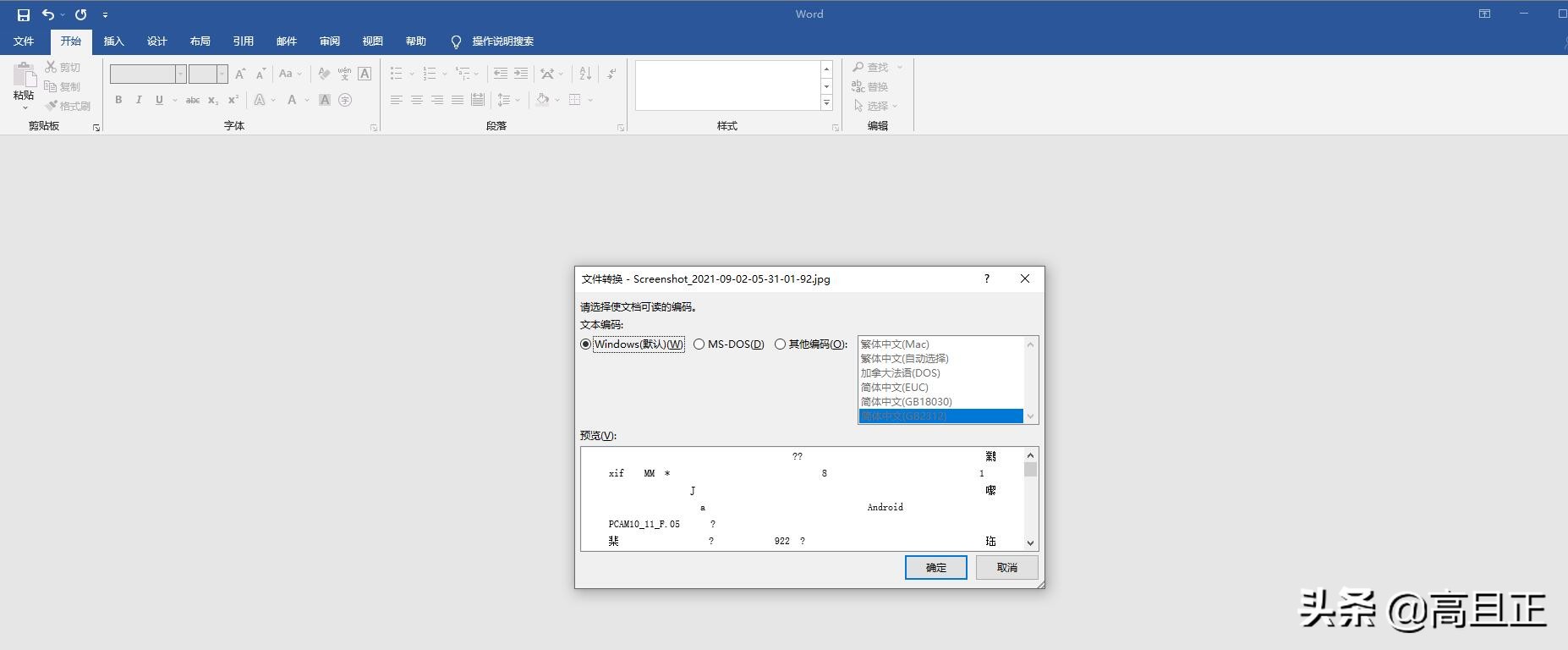This screenshot has height=650, width=1568.
Task: Open the 文件 menu tab
Action: click(x=24, y=41)
